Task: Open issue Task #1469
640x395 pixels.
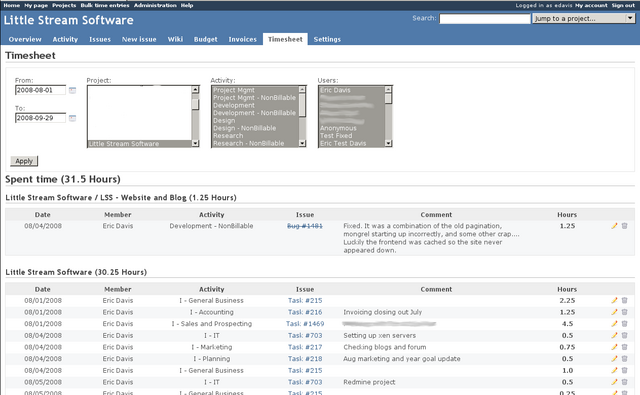Action: tap(305, 324)
